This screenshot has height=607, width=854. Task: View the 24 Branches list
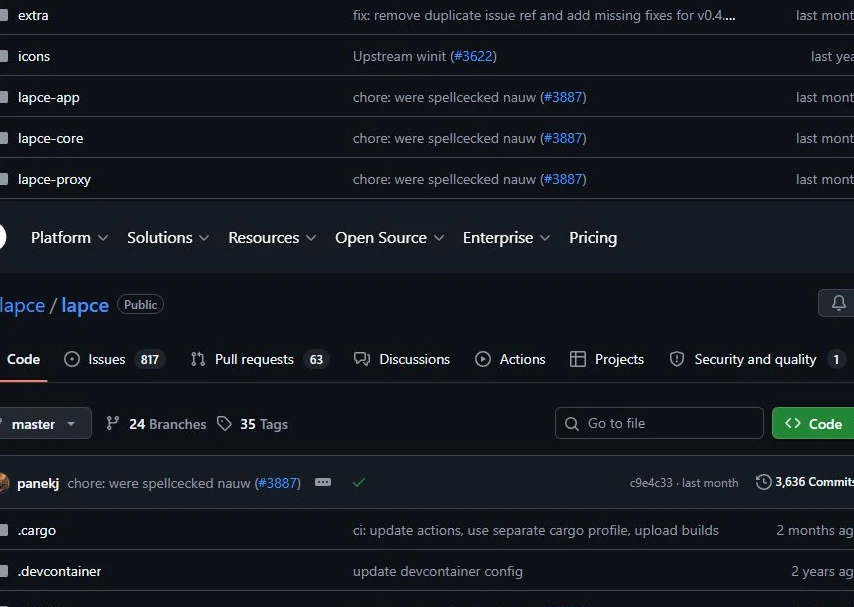156,424
